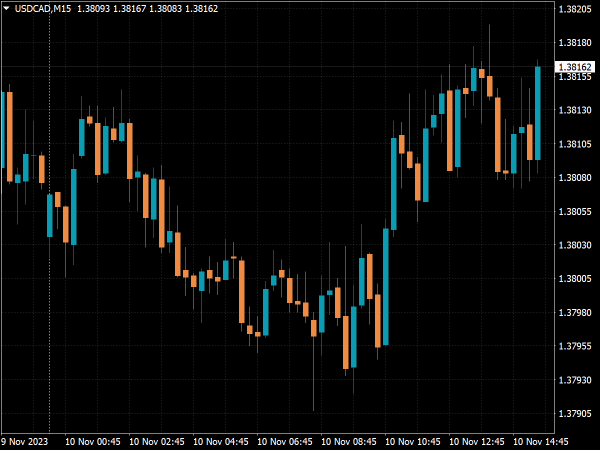Select the 10 Nov 10:45 time label
This screenshot has height=450, width=600.
pyautogui.click(x=412, y=442)
